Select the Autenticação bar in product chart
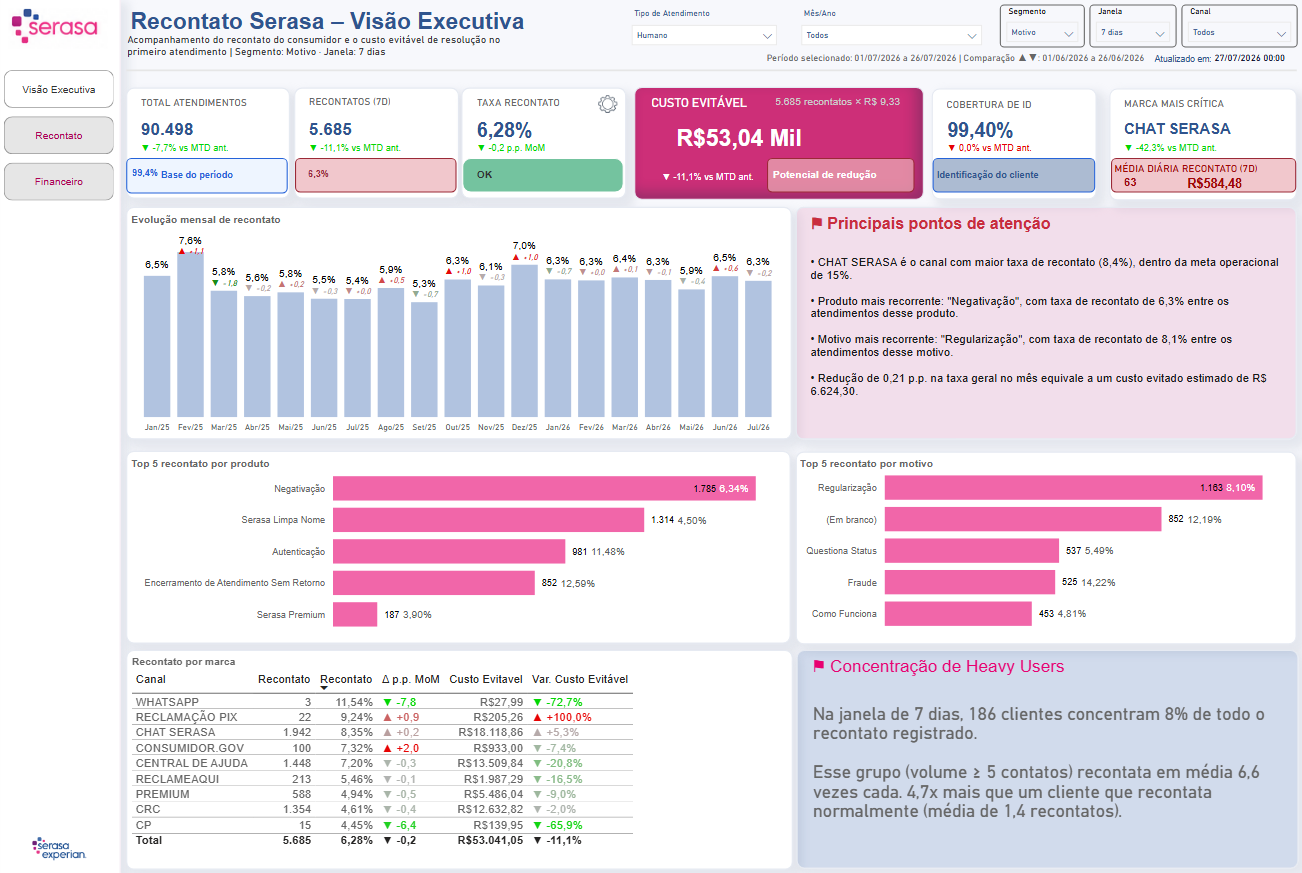Screen dimensions: 1302x873 click(x=449, y=551)
